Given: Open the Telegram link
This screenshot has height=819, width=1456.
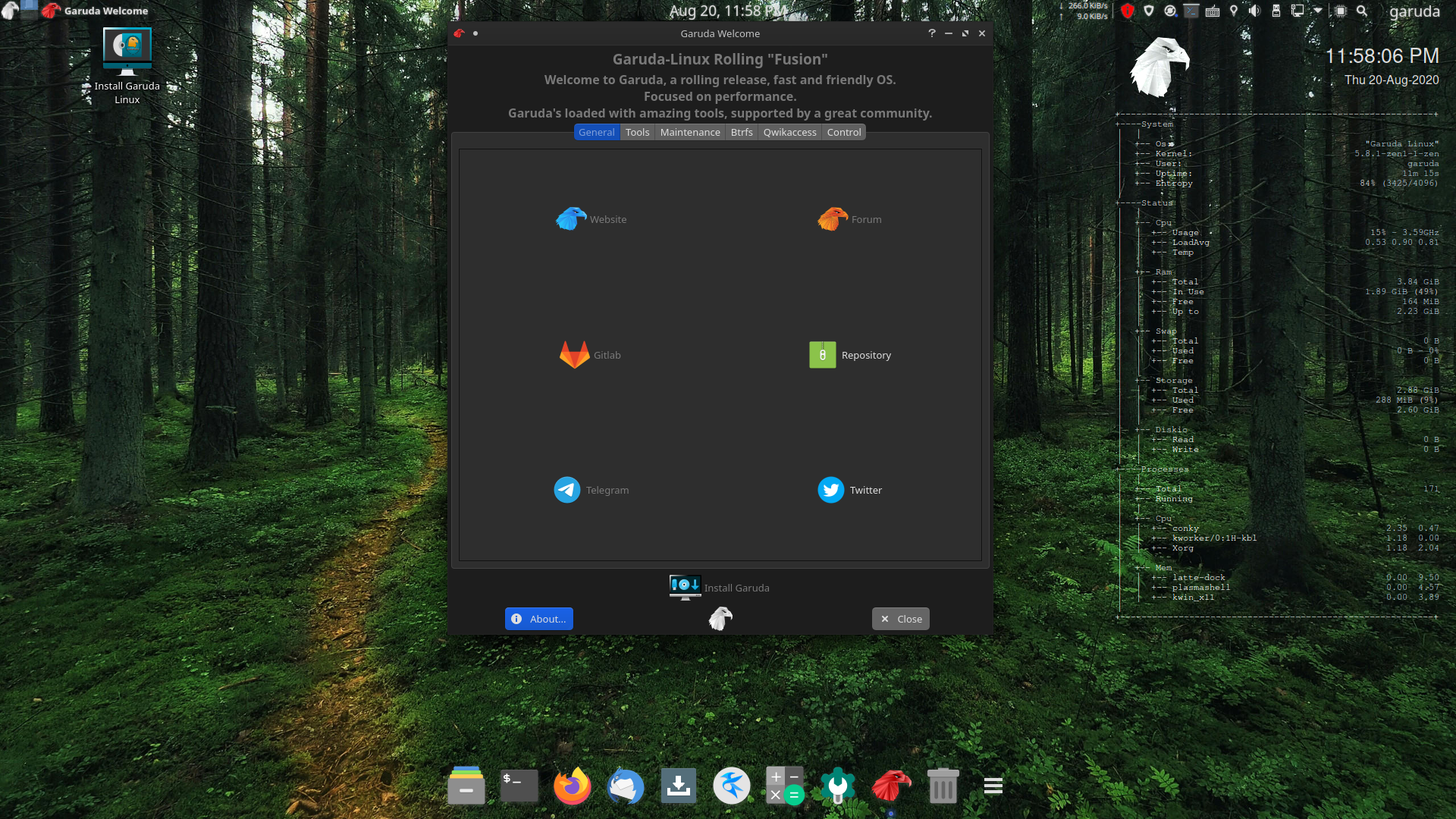Looking at the screenshot, I should 591,490.
